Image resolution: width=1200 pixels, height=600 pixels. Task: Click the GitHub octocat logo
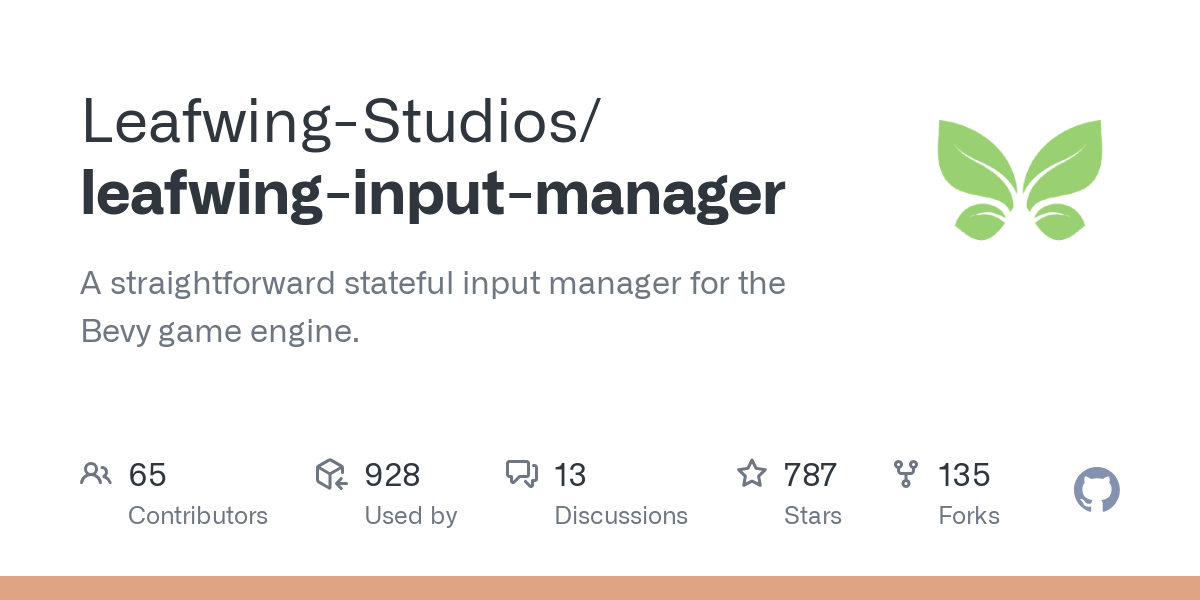click(x=1096, y=491)
